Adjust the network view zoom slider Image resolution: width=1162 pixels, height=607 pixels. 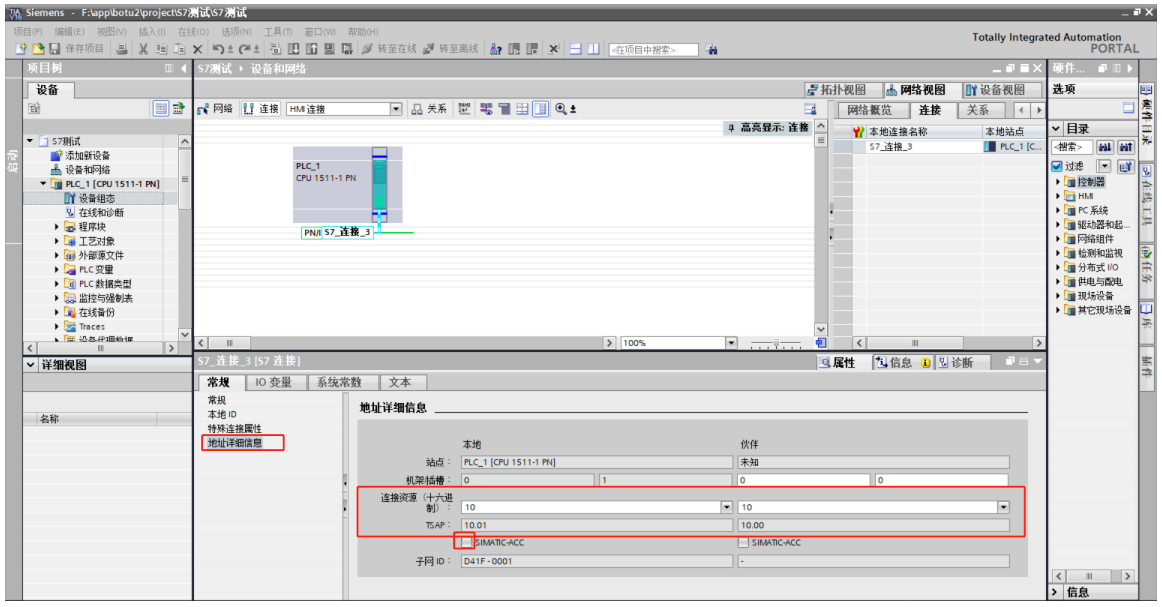pyautogui.click(x=776, y=343)
